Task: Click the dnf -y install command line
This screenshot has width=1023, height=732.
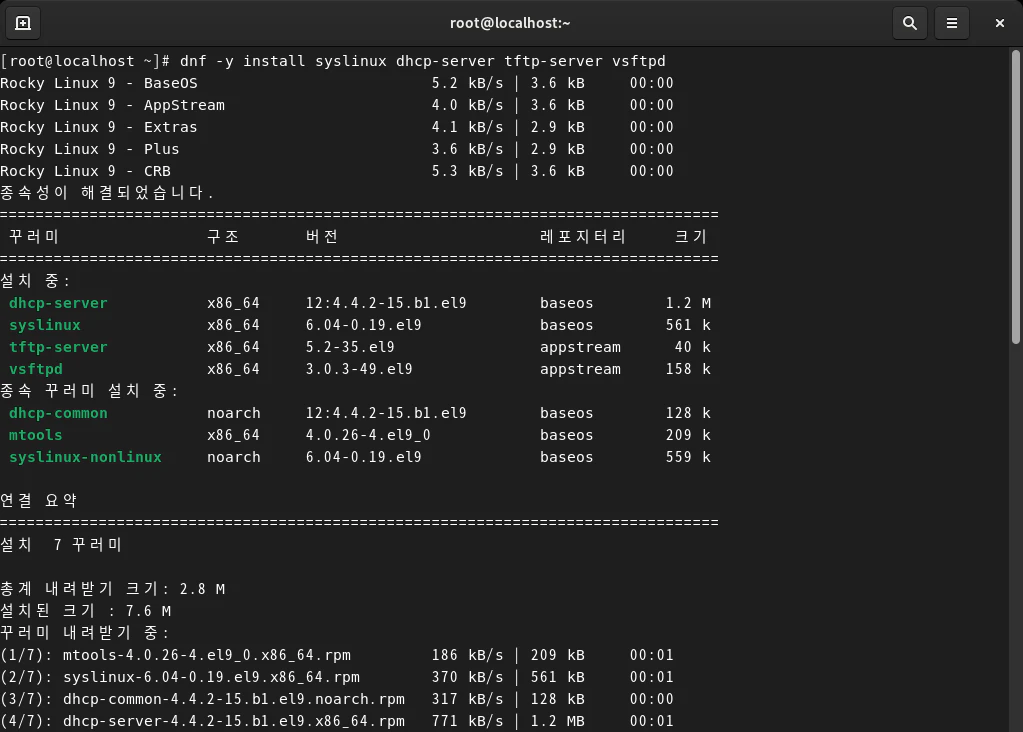Action: [333, 61]
